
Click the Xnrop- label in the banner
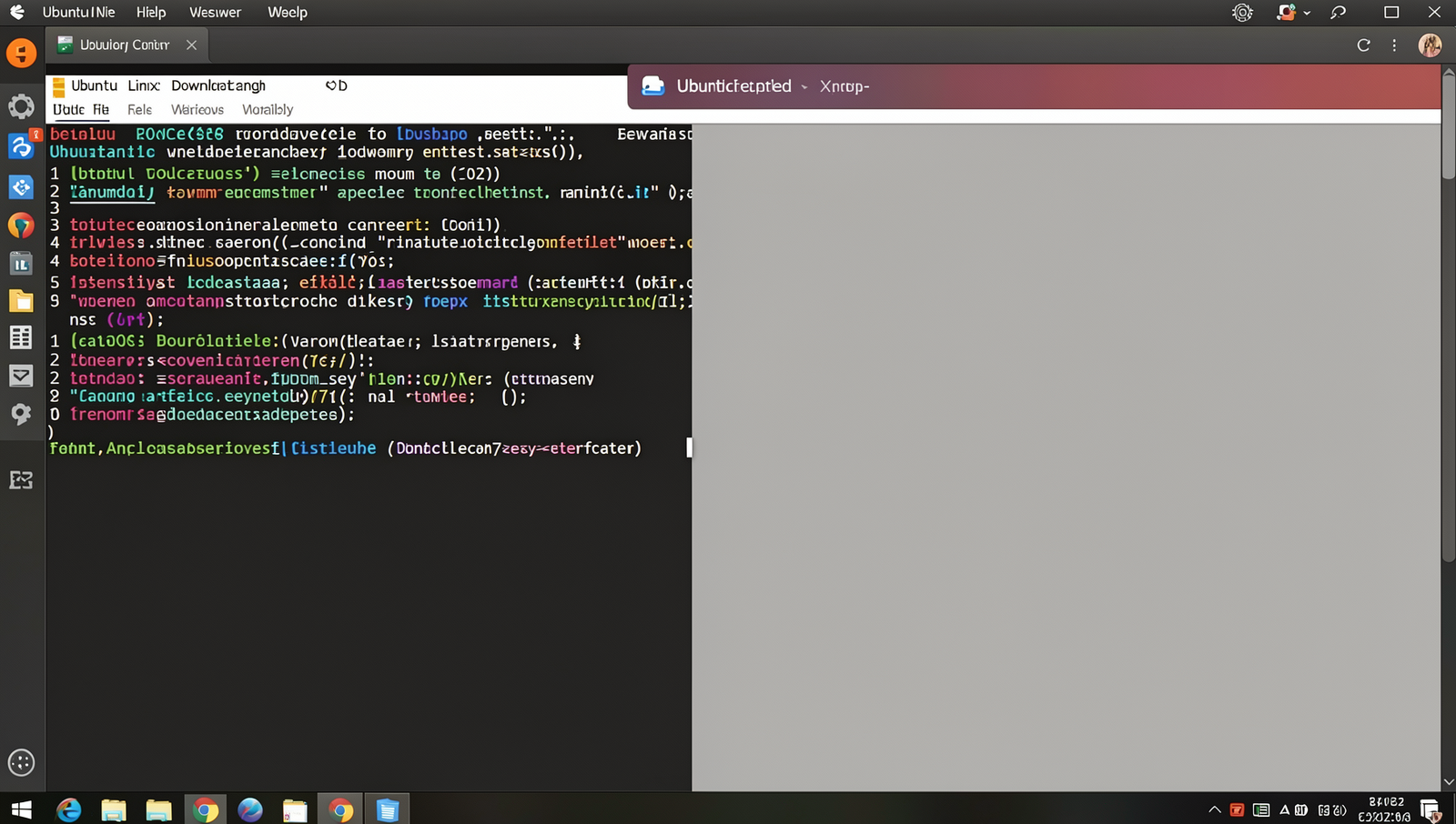(844, 86)
